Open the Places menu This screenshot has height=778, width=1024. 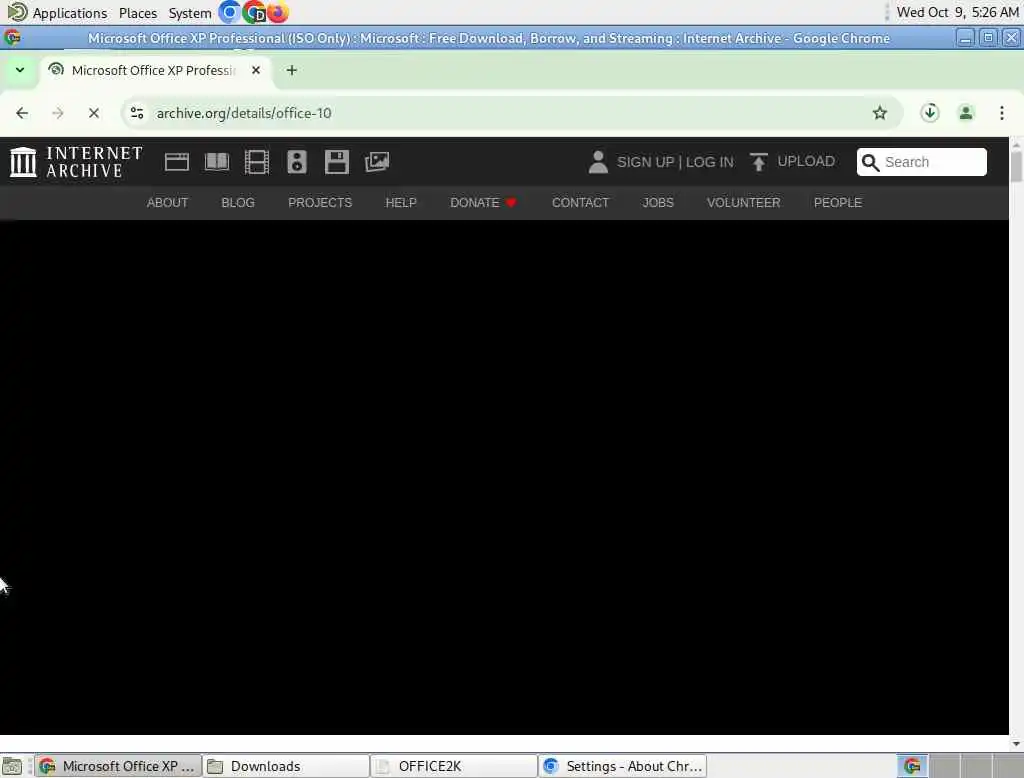pyautogui.click(x=138, y=12)
